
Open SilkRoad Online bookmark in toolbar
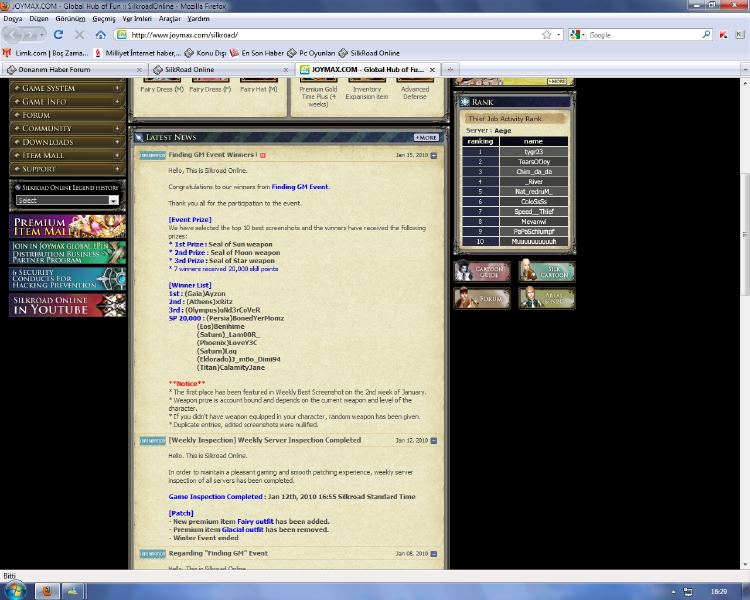click(x=369, y=53)
